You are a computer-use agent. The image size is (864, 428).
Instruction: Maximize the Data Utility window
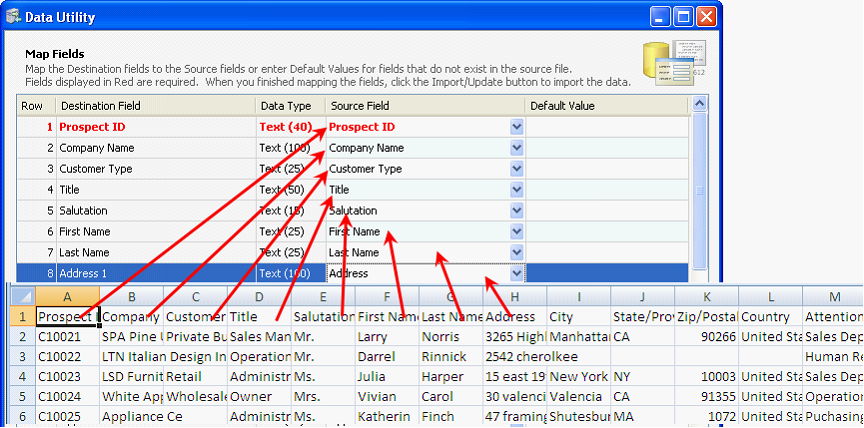coord(684,16)
